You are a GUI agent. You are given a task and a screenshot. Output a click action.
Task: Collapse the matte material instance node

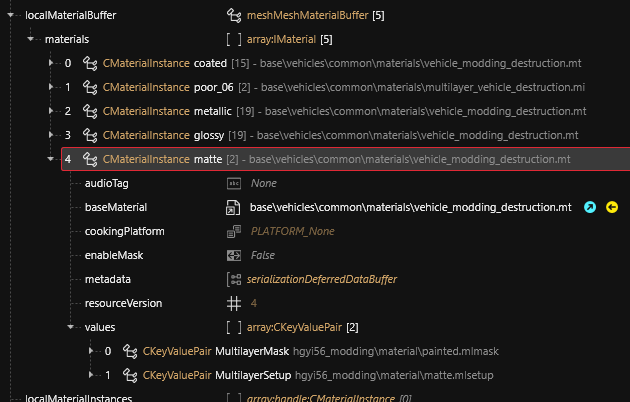52,159
